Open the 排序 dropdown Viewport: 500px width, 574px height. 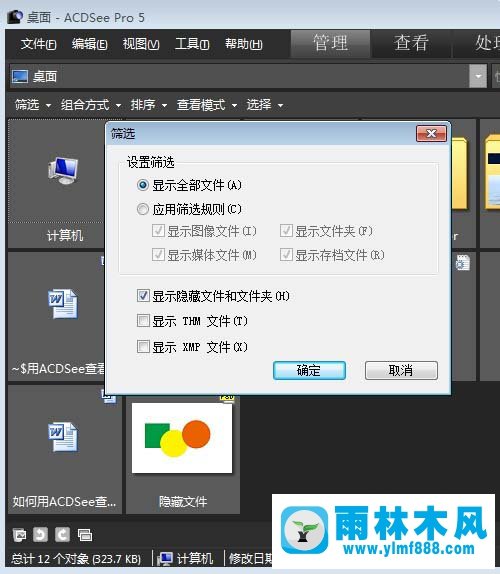[149, 105]
